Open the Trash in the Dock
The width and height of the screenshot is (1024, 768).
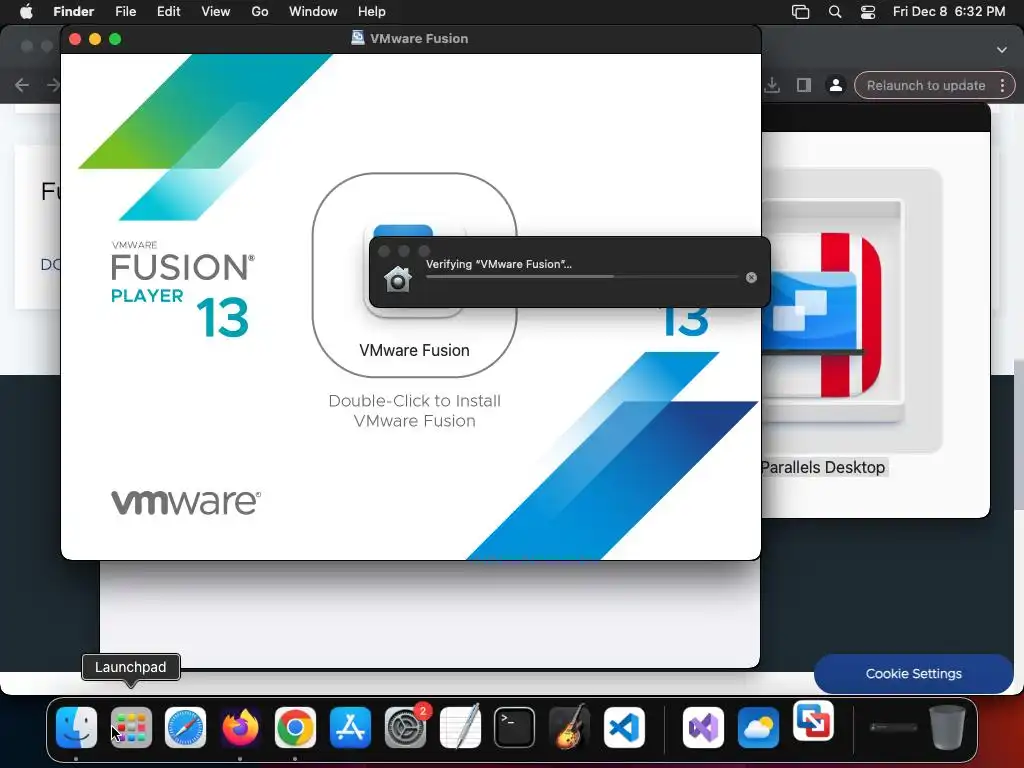(947, 727)
